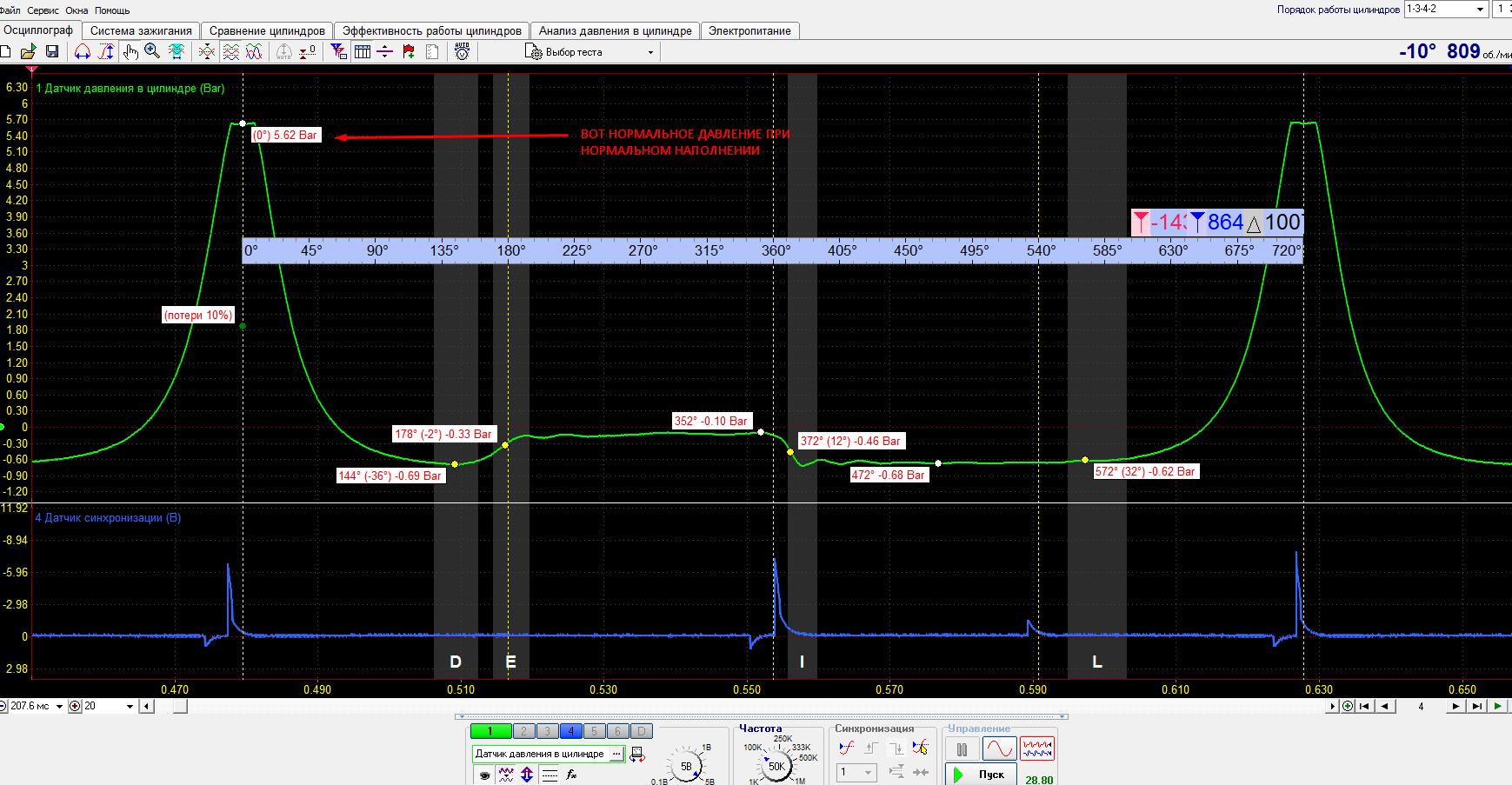The width and height of the screenshot is (1512, 785).
Task: Toggle channel 6 button
Action: (x=617, y=731)
